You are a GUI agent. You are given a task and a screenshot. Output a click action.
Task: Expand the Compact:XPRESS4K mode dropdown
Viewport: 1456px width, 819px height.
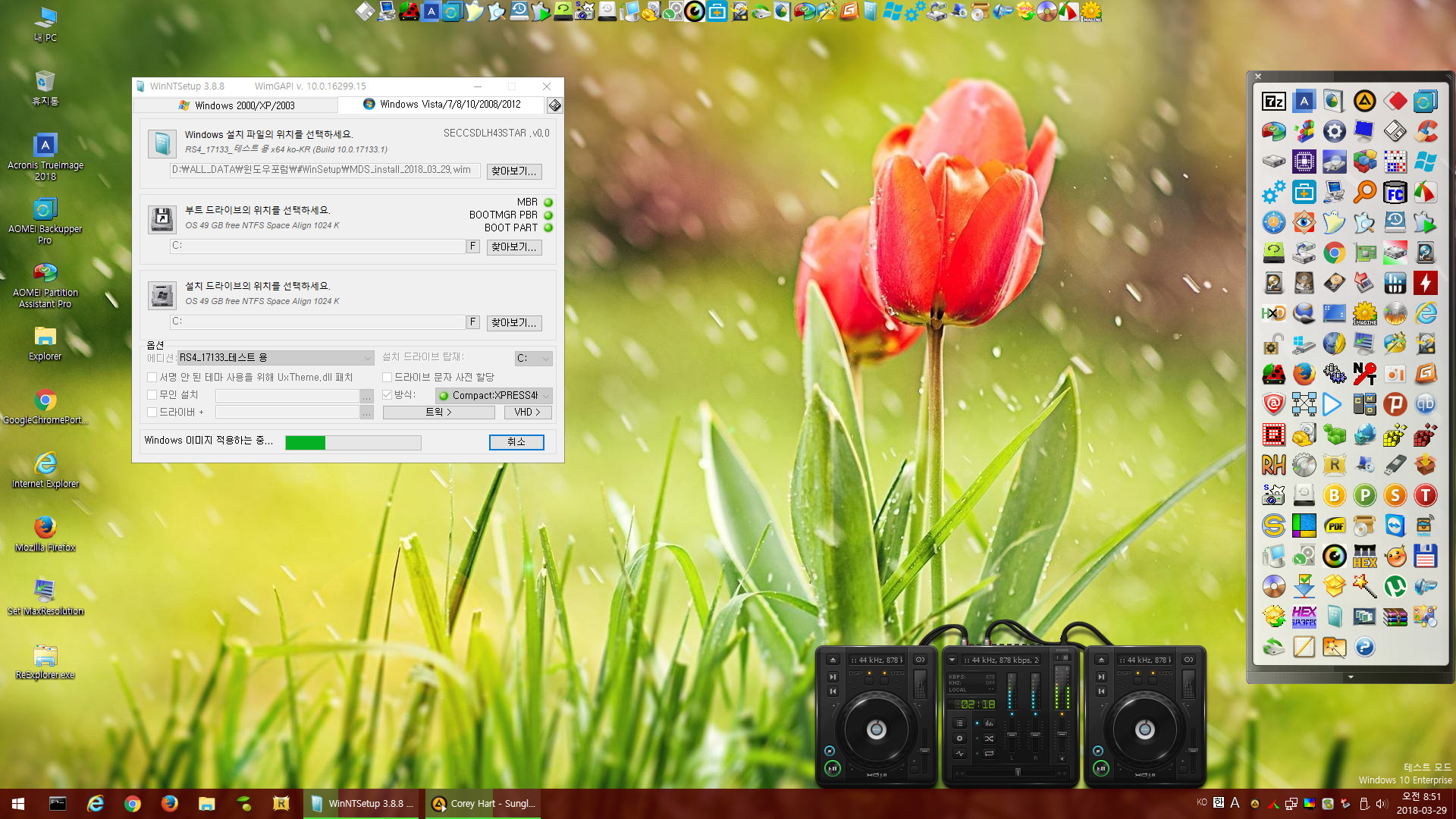494,395
